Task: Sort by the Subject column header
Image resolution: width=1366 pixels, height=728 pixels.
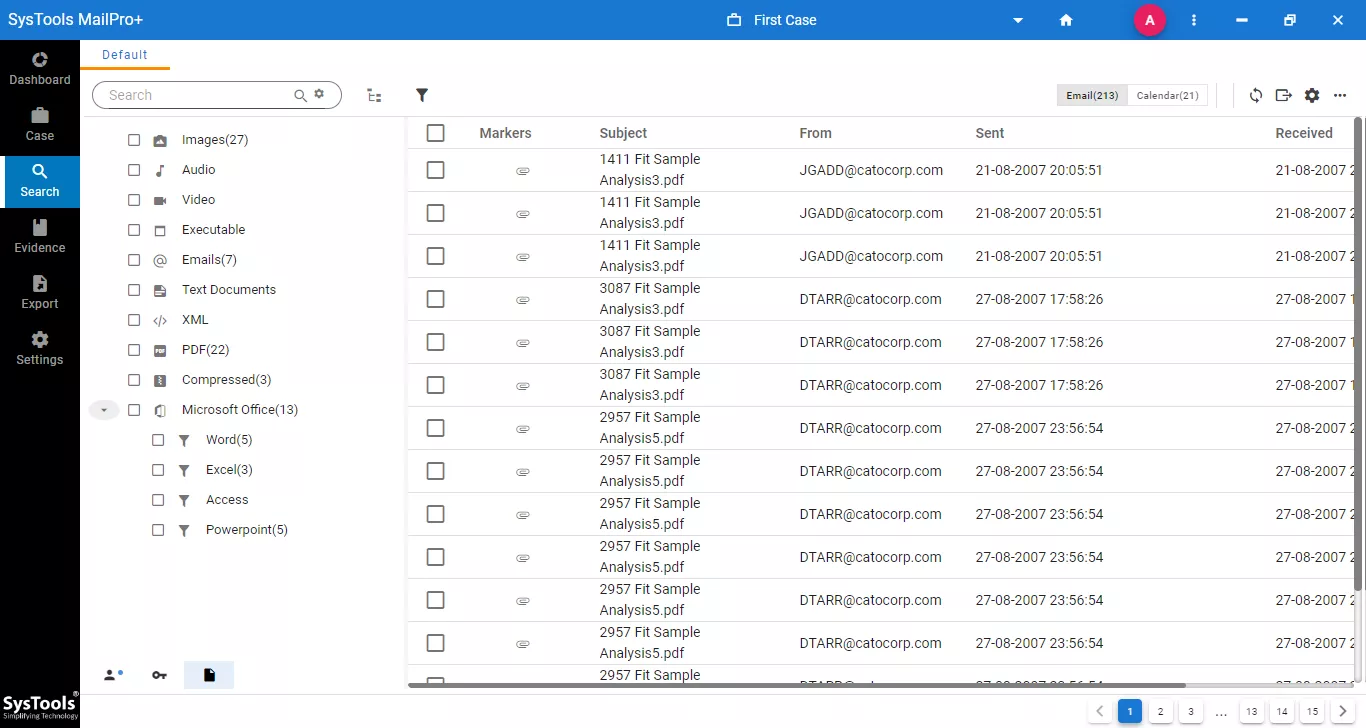Action: [x=623, y=133]
